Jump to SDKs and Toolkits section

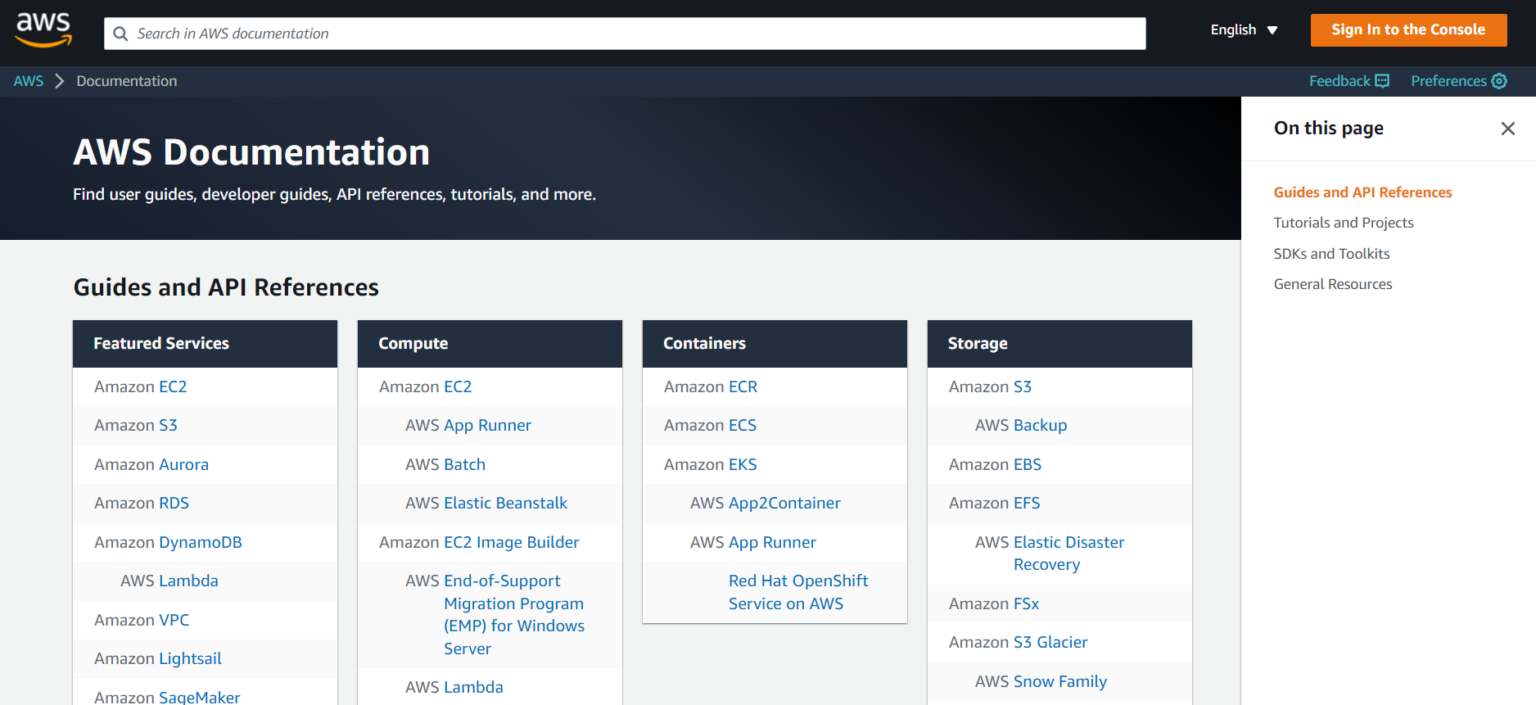pos(1331,254)
